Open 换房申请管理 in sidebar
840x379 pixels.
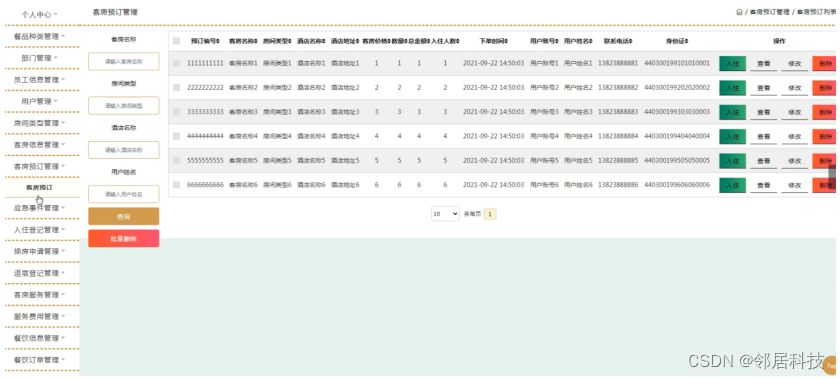point(40,251)
